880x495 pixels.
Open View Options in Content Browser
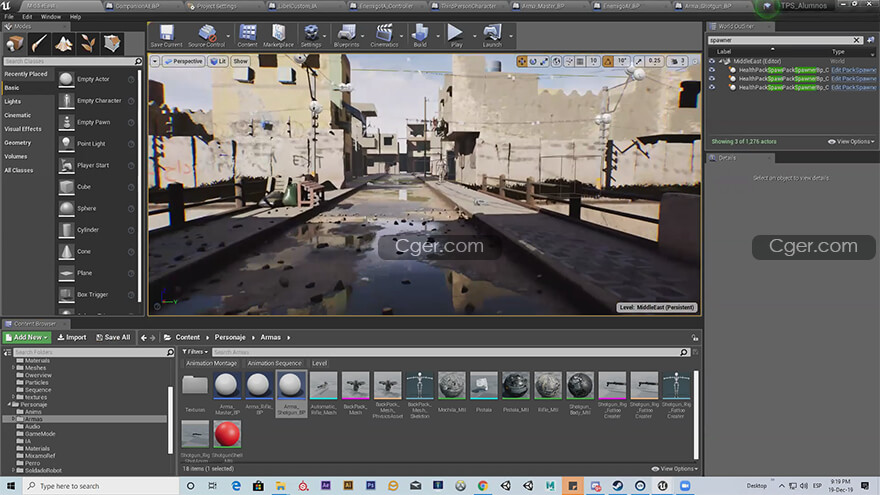[675, 469]
